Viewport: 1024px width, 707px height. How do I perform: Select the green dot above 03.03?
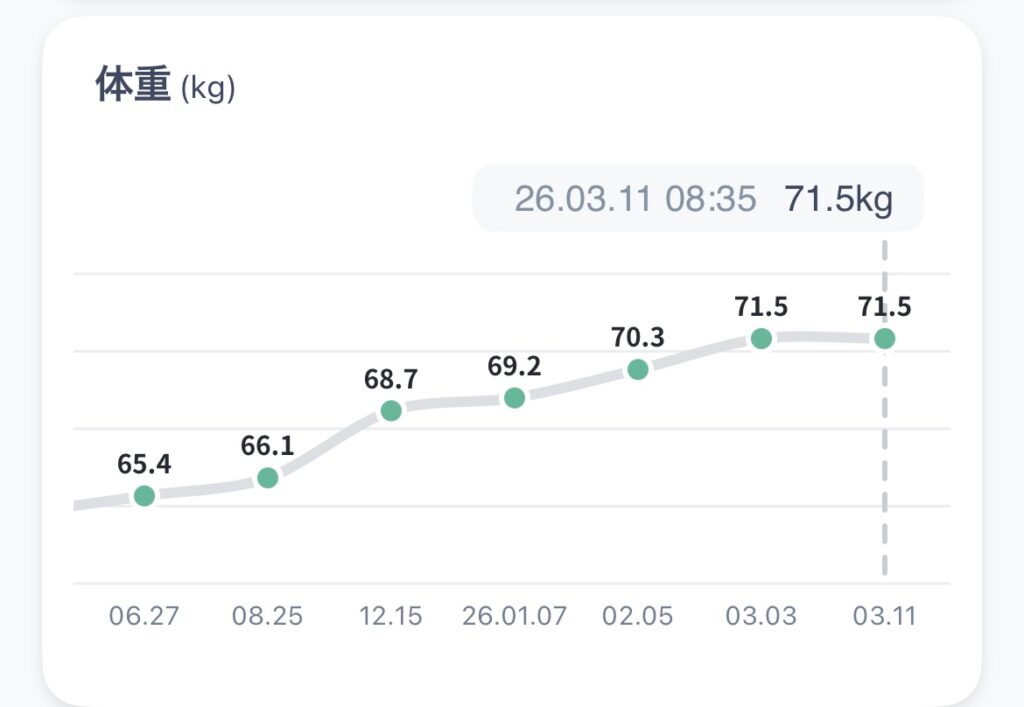point(761,339)
